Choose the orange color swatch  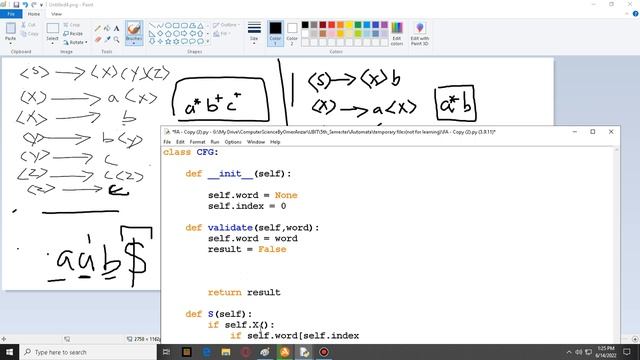(340, 25)
